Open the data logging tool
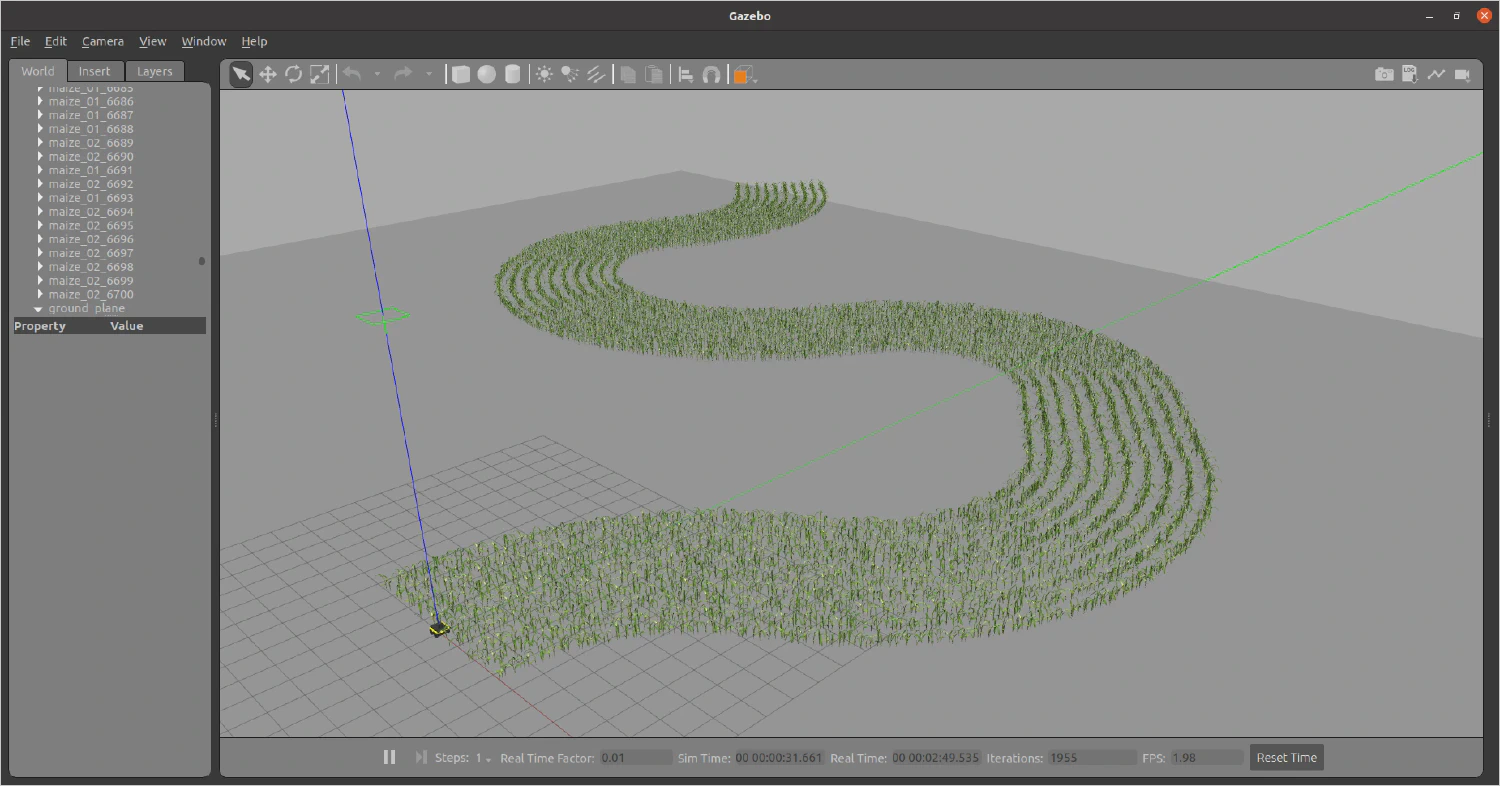The height and width of the screenshot is (786, 1500). pyautogui.click(x=1410, y=74)
